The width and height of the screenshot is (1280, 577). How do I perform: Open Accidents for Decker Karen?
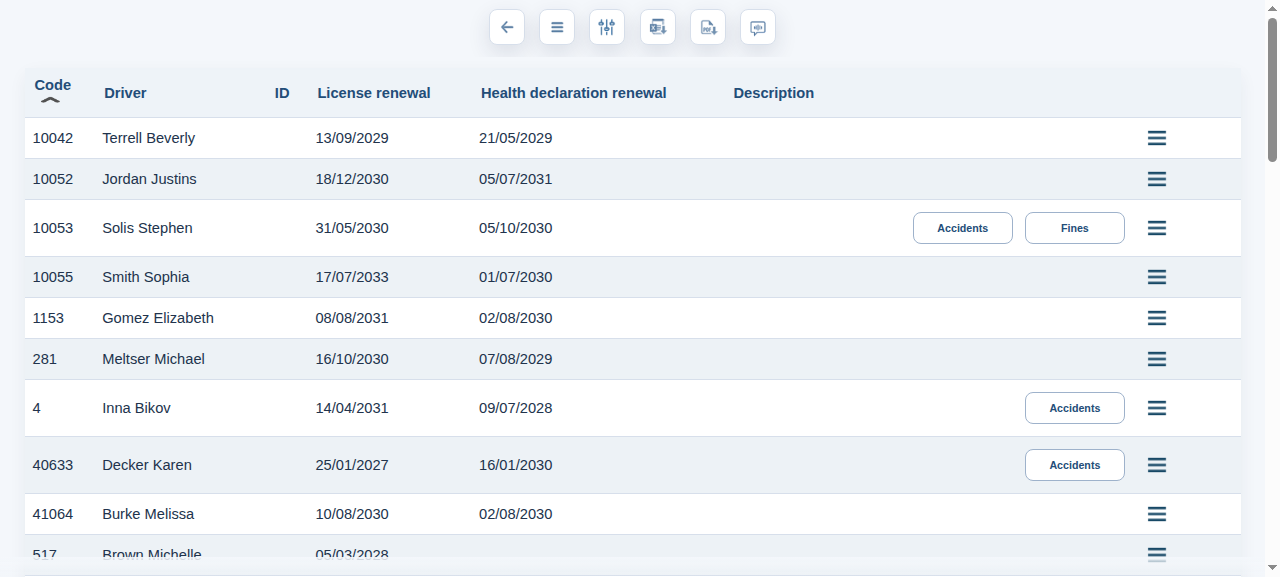click(1075, 465)
